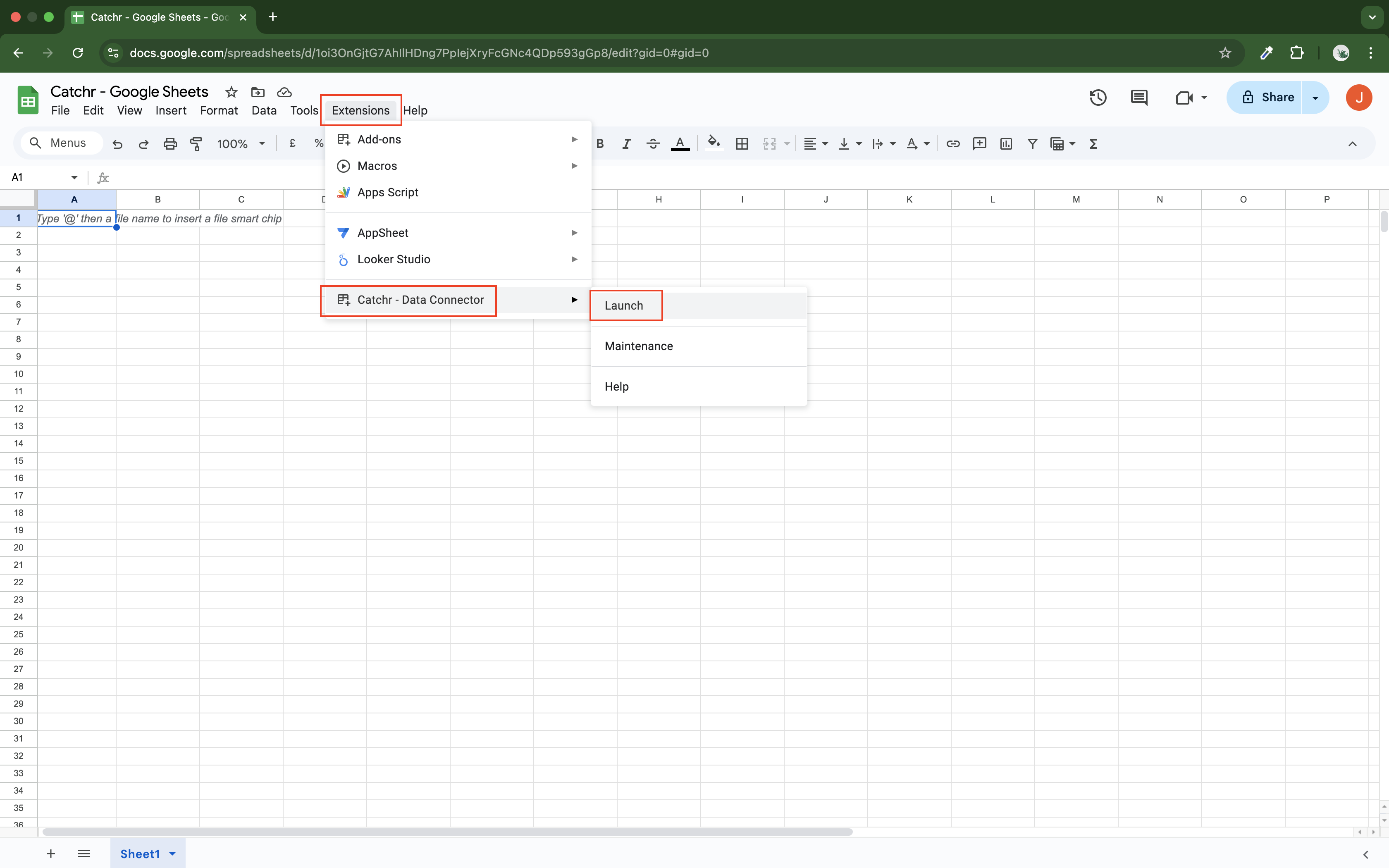Click the Extensions menu
1389x868 pixels.
click(360, 110)
